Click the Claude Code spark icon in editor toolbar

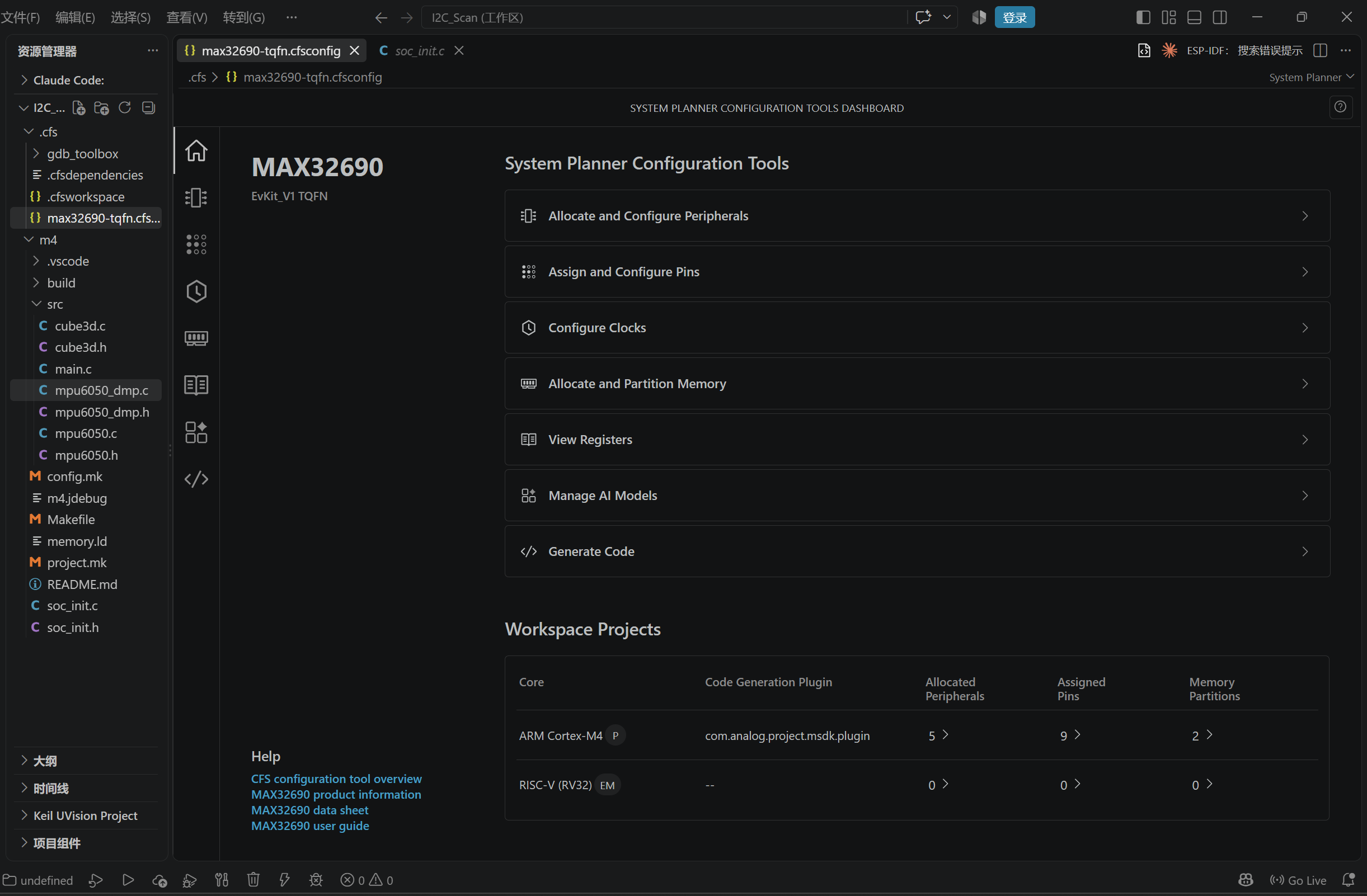(x=1169, y=50)
